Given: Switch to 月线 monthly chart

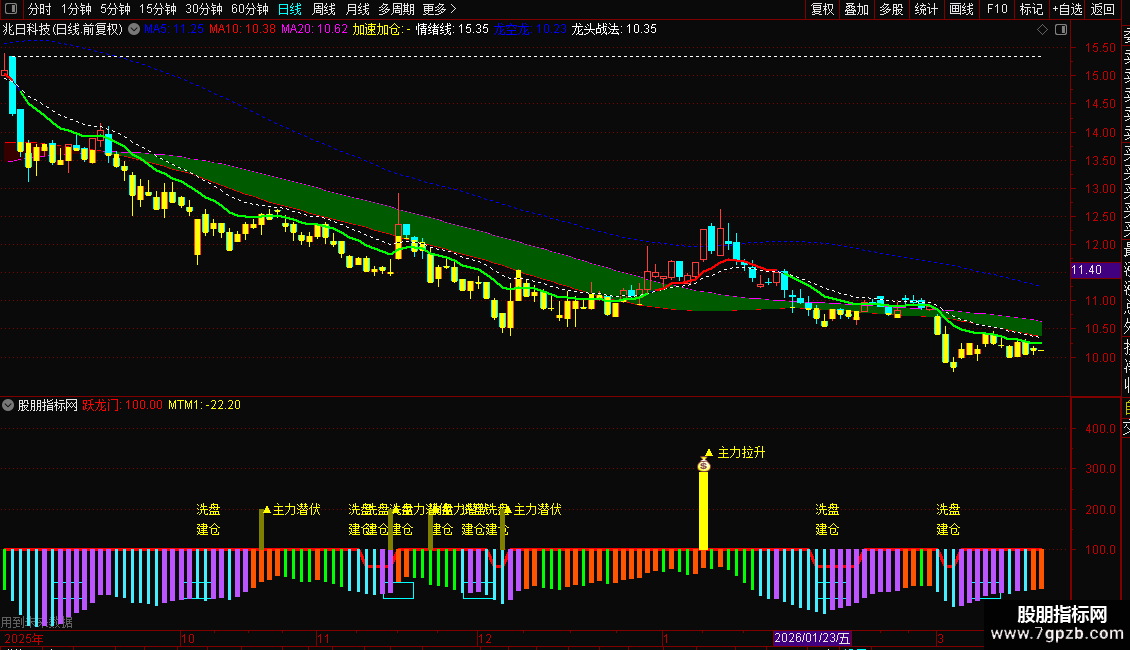Looking at the screenshot, I should pyautogui.click(x=357, y=9).
